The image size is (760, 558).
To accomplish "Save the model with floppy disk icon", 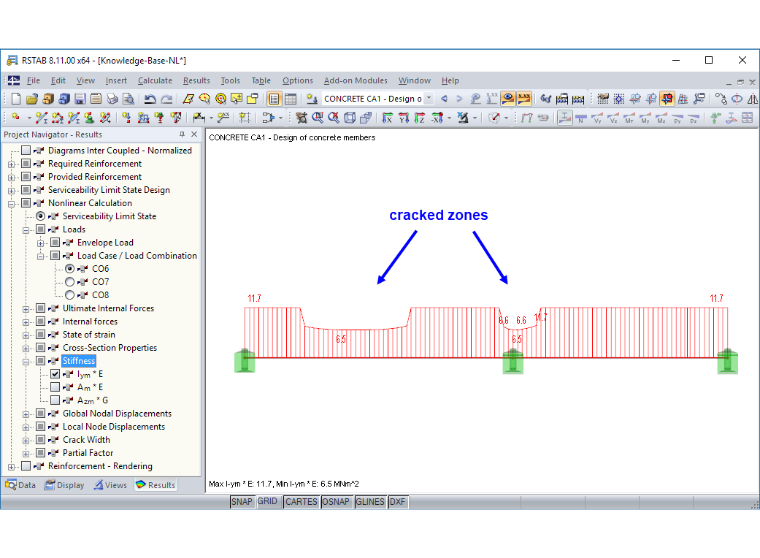I will click(80, 99).
